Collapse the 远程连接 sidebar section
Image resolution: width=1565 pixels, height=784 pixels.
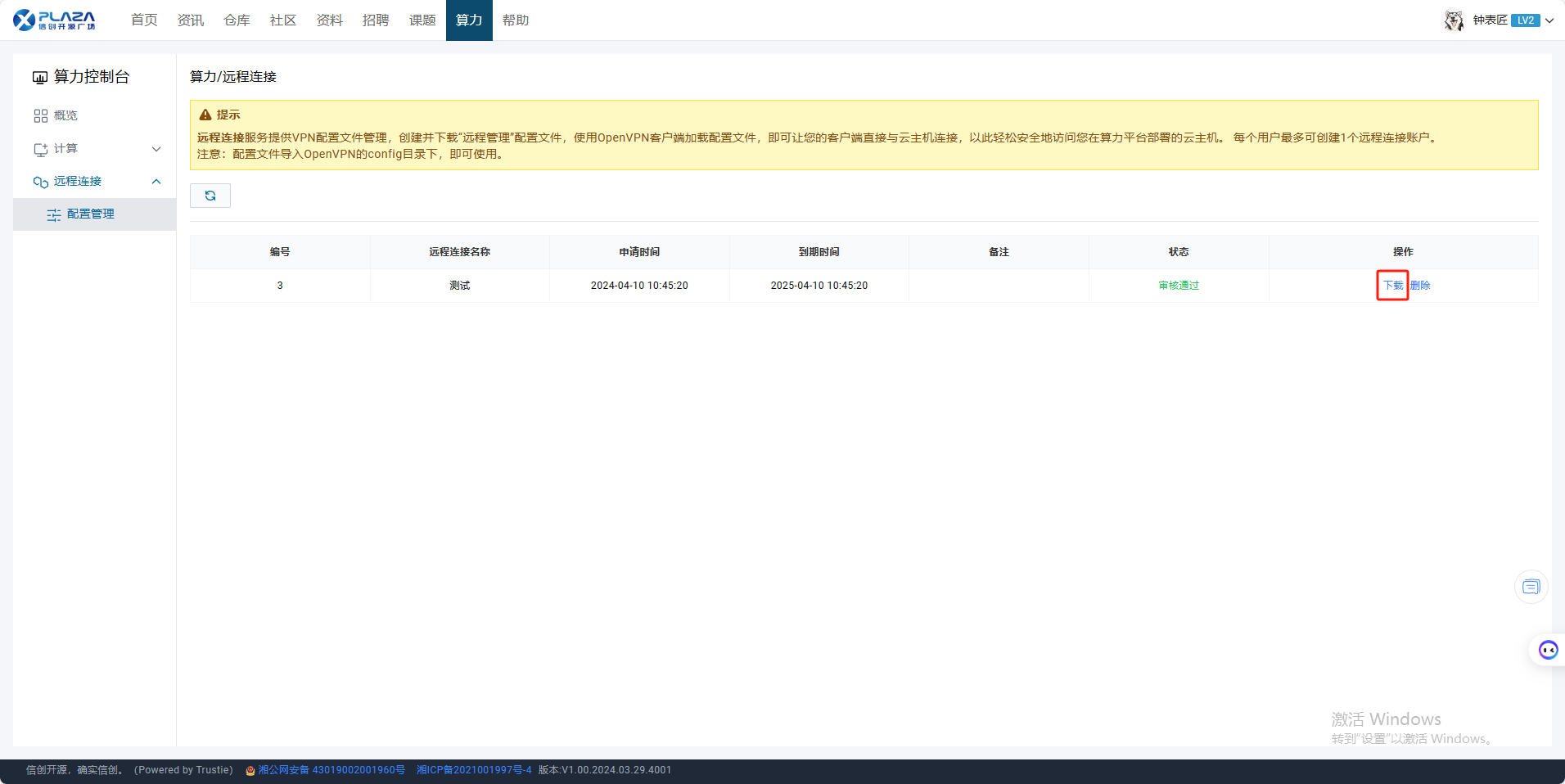156,182
